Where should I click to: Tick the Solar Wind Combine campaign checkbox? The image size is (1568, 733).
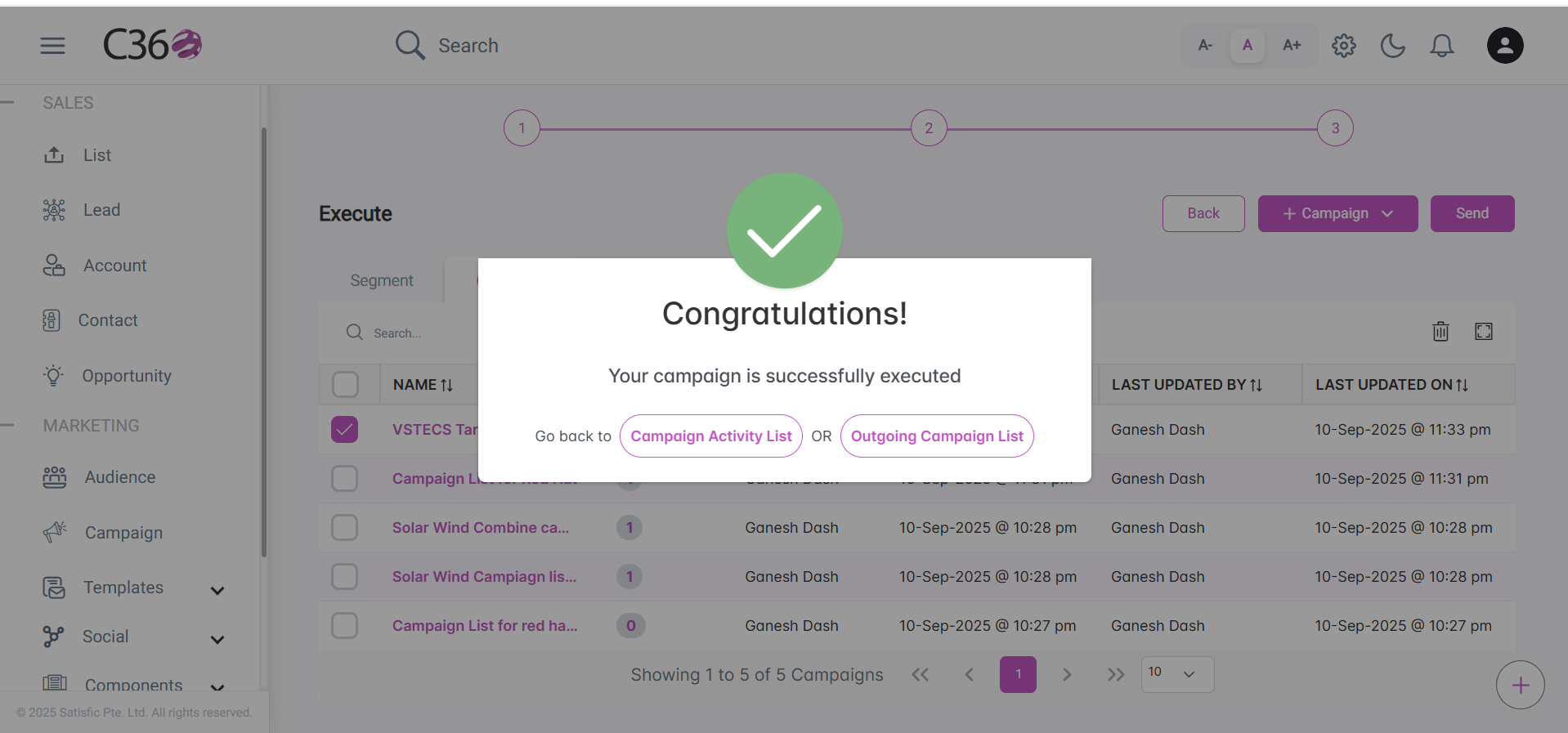tap(345, 528)
